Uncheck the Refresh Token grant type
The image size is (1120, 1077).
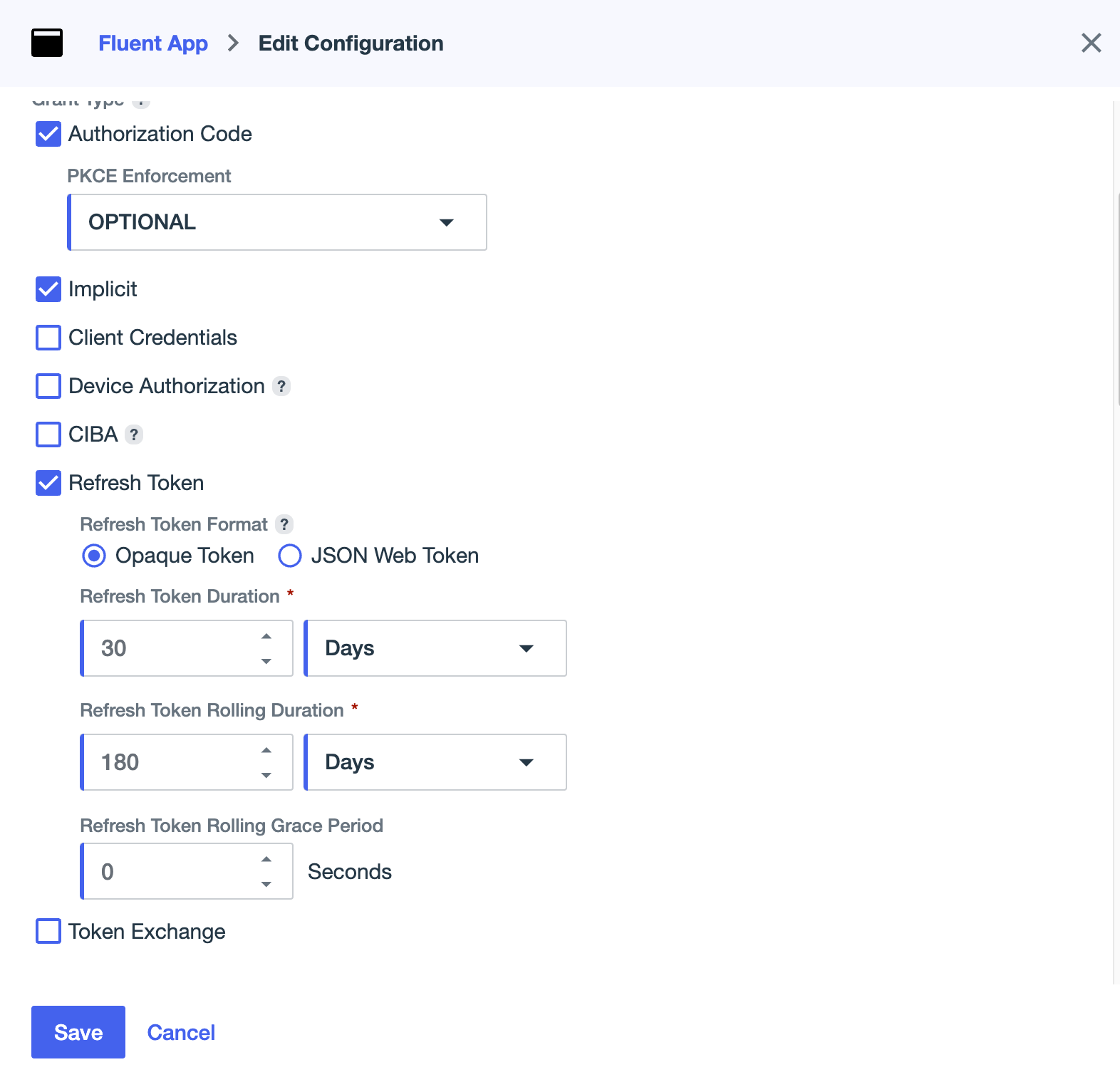tap(48, 483)
